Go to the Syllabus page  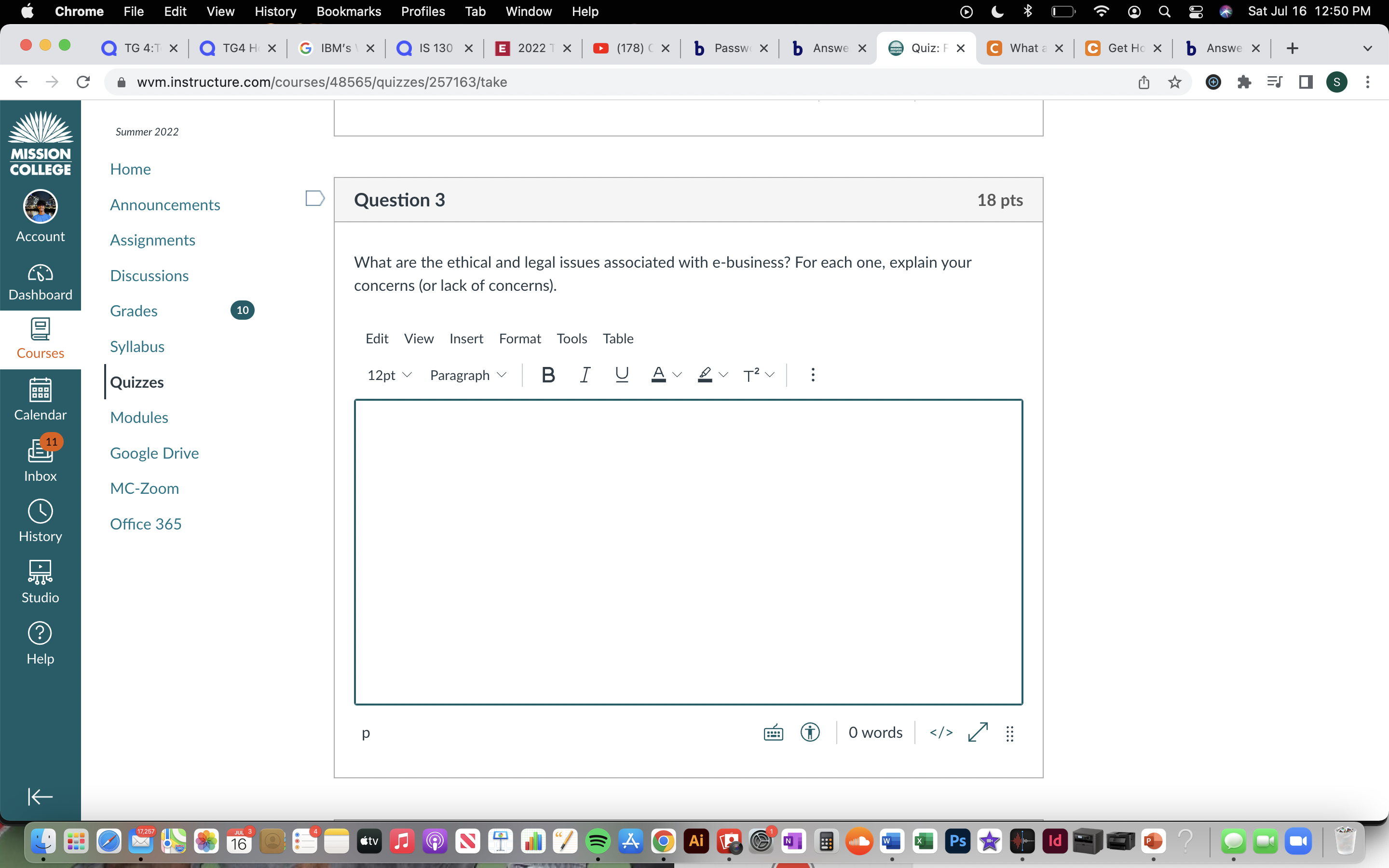(x=136, y=346)
